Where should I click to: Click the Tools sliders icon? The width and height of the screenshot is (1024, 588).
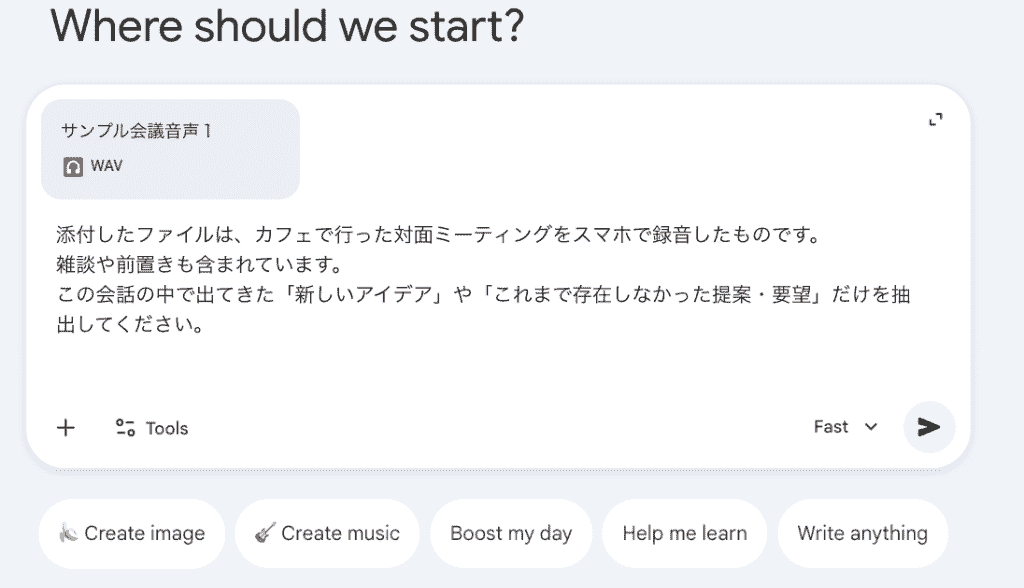[x=125, y=428]
